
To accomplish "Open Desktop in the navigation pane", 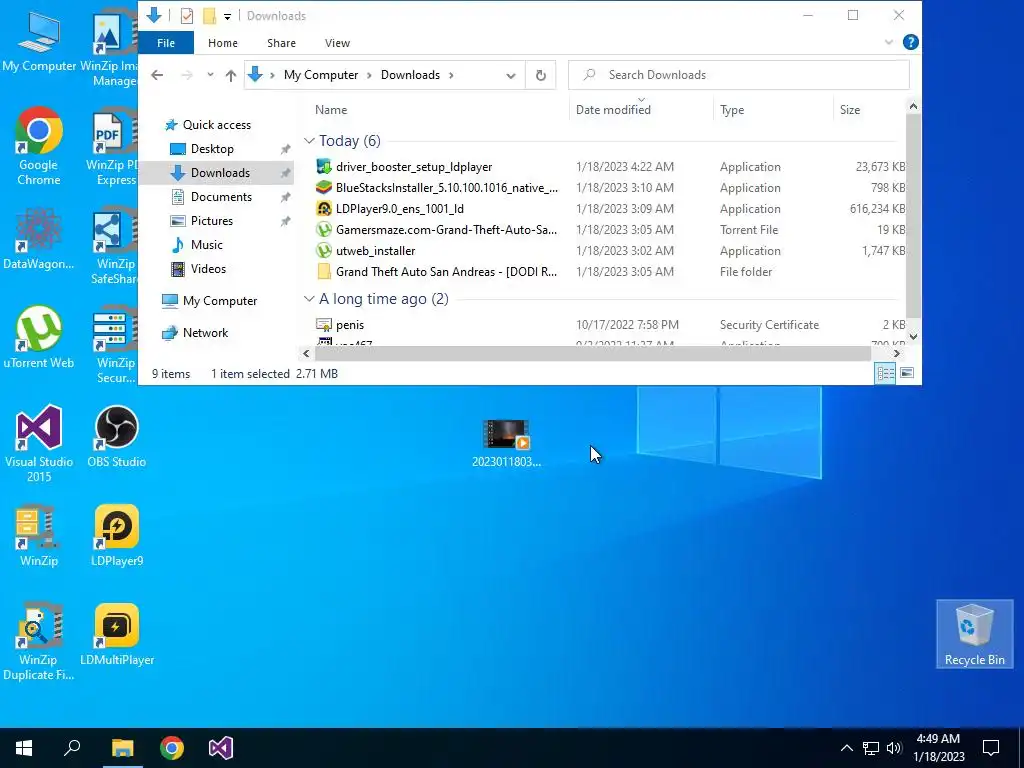I will [x=212, y=149].
